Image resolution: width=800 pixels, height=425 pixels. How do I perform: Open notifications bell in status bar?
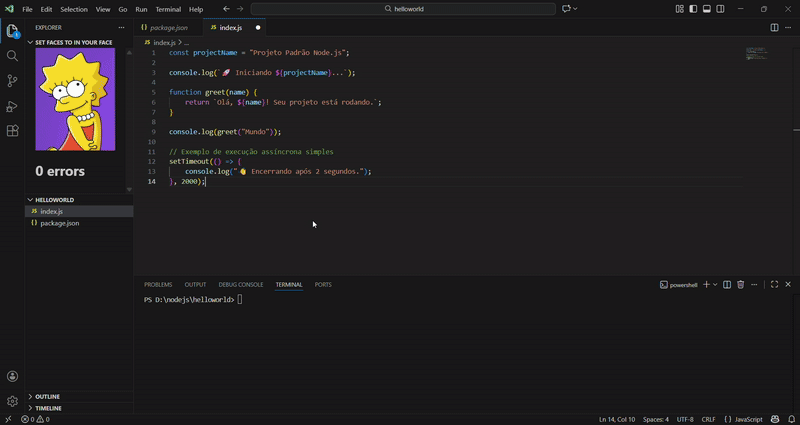coord(789,419)
